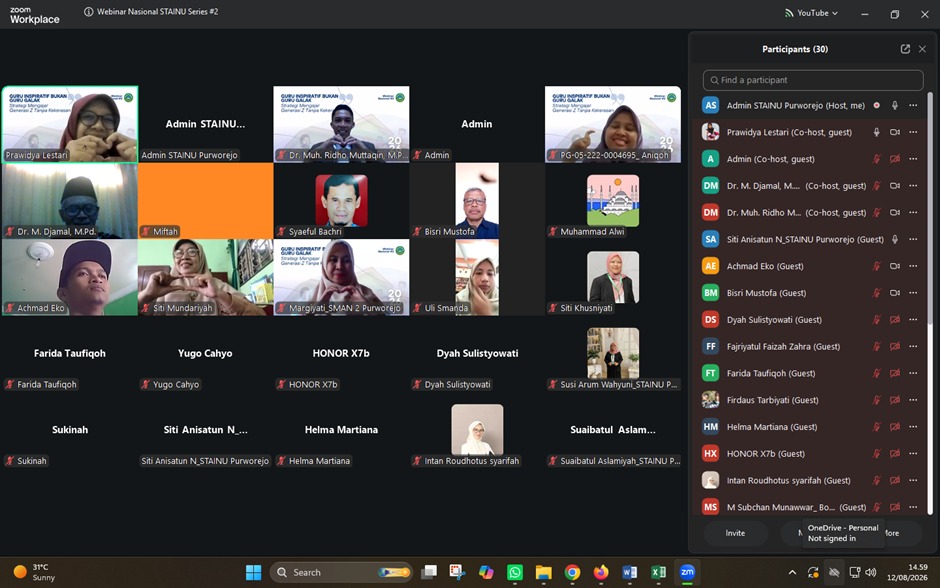Open more options for Dr. M. Djamal
Image resolution: width=940 pixels, height=588 pixels.
(913, 186)
